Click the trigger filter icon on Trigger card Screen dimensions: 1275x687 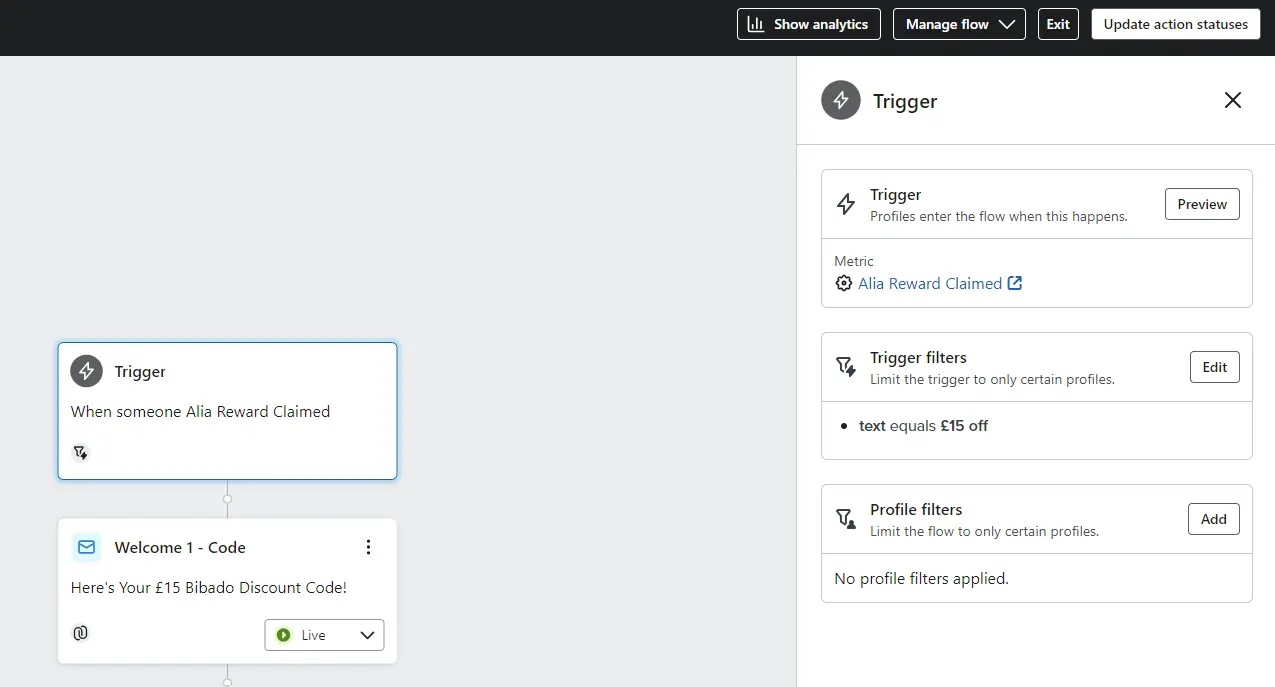pos(80,452)
